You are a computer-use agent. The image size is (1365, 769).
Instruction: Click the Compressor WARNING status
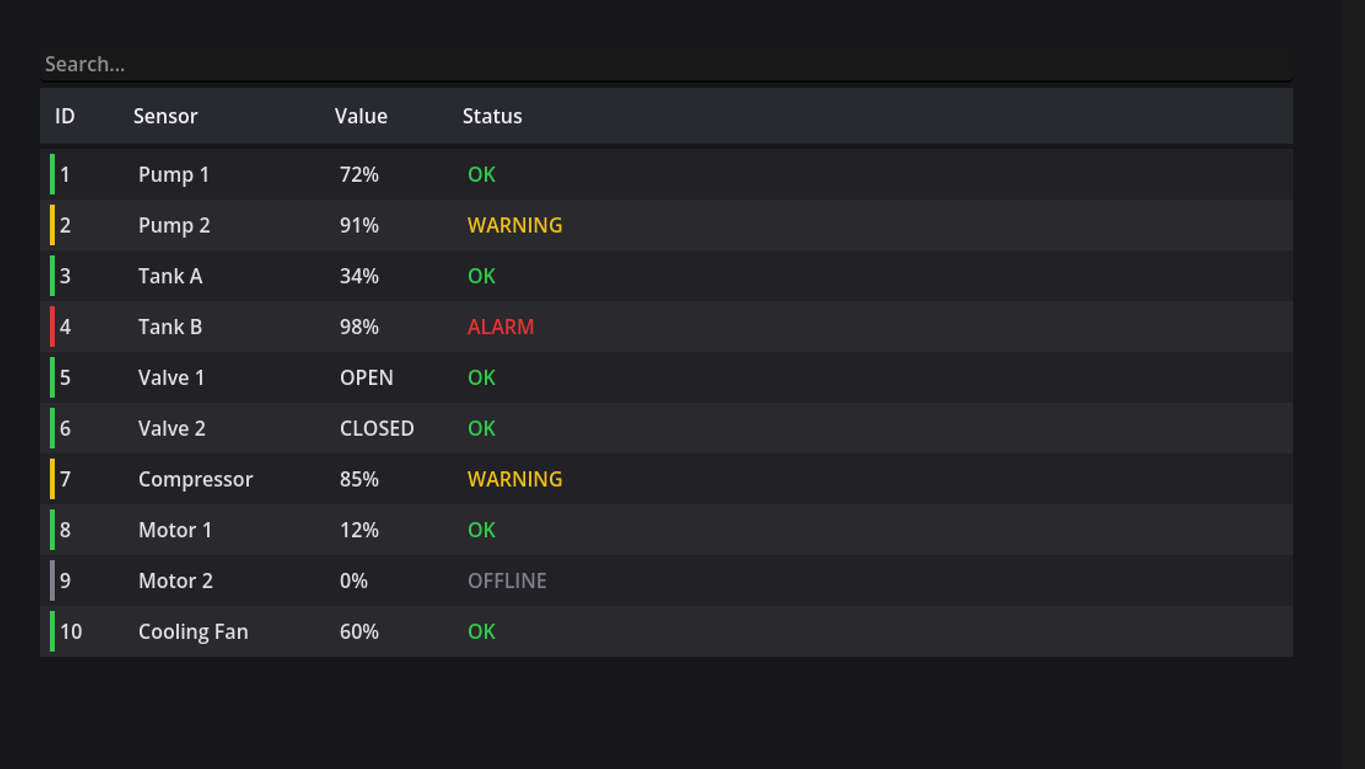coord(515,479)
